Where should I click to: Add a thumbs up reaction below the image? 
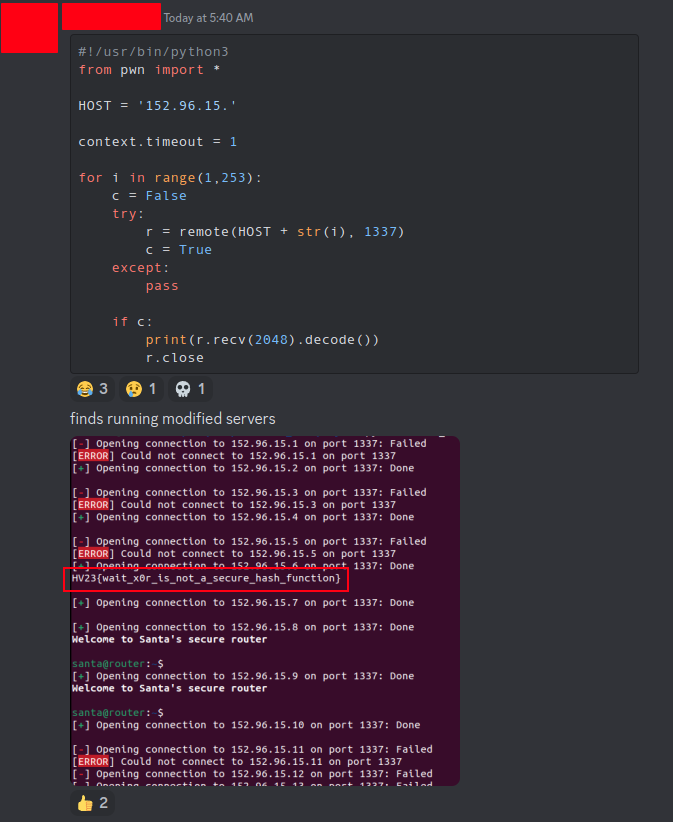click(91, 802)
